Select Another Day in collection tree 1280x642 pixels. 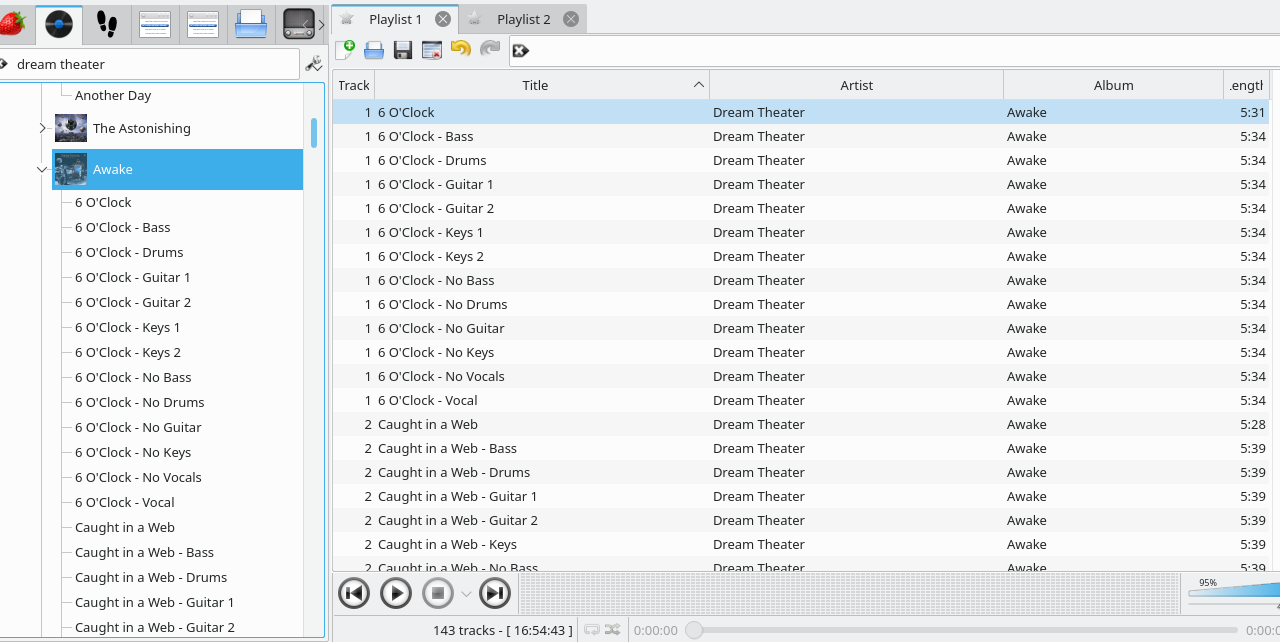click(113, 95)
